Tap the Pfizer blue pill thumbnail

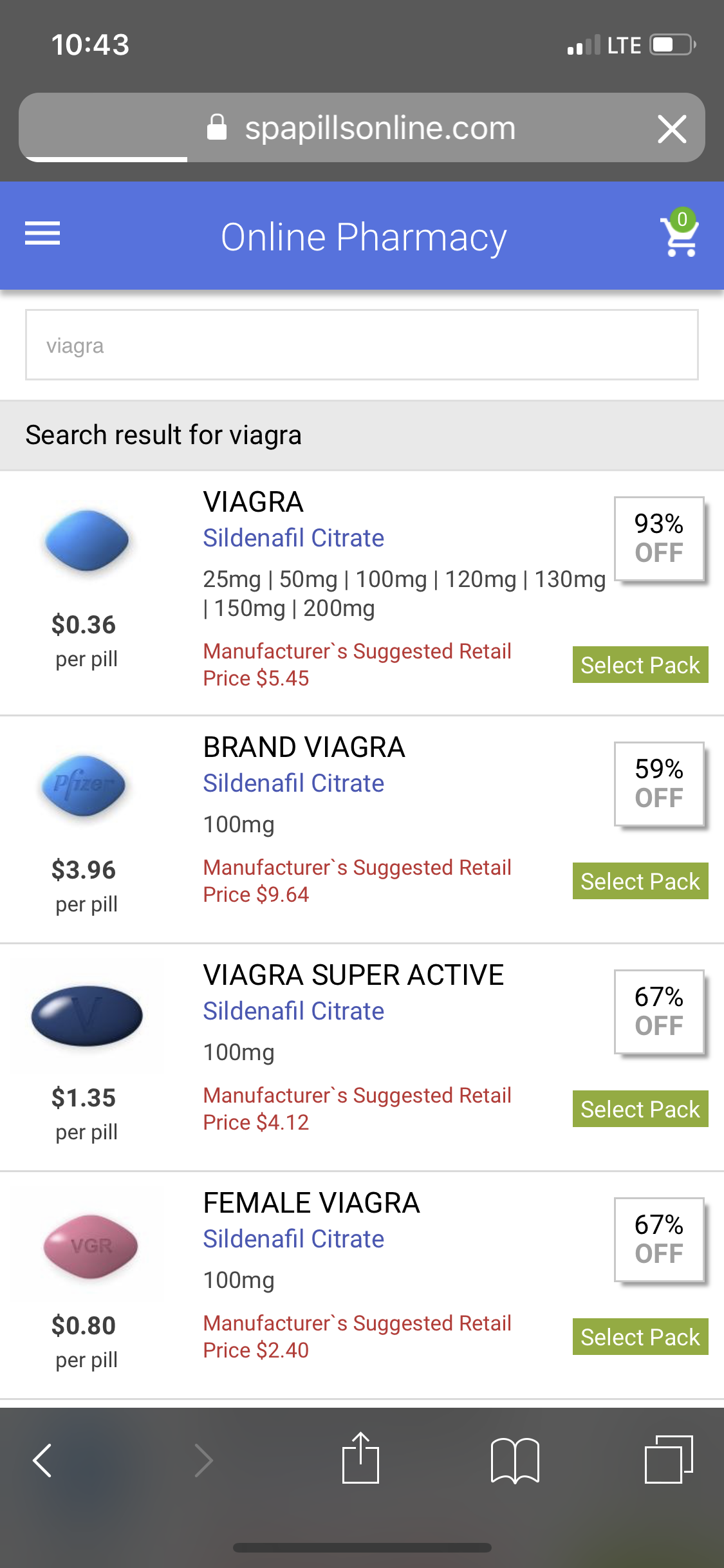84,785
